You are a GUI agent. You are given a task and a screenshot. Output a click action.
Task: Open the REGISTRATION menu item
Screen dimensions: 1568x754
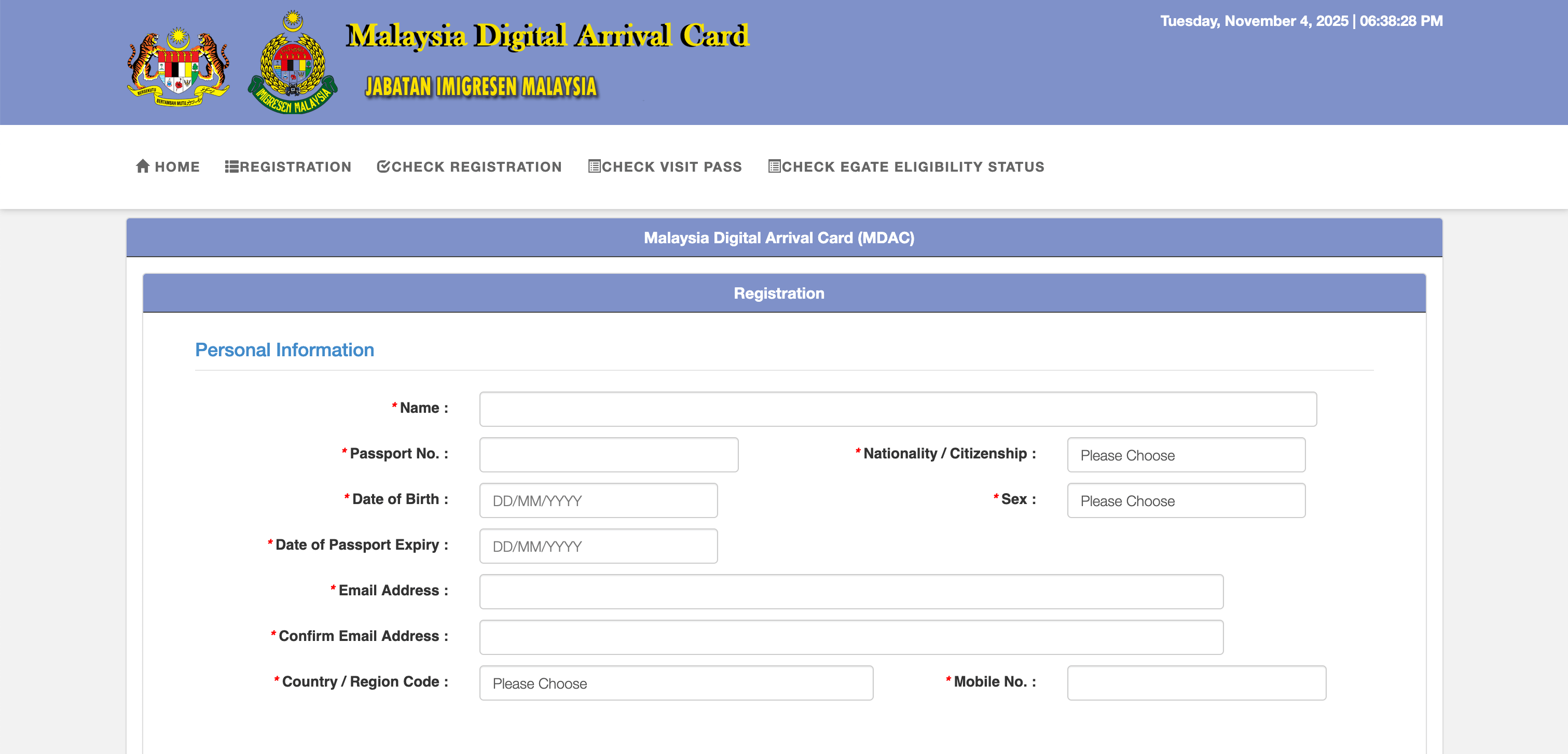(288, 167)
